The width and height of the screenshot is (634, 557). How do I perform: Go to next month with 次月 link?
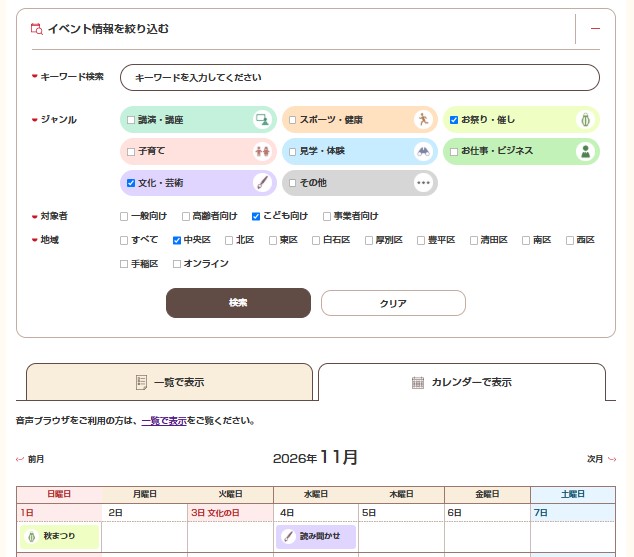[595, 459]
